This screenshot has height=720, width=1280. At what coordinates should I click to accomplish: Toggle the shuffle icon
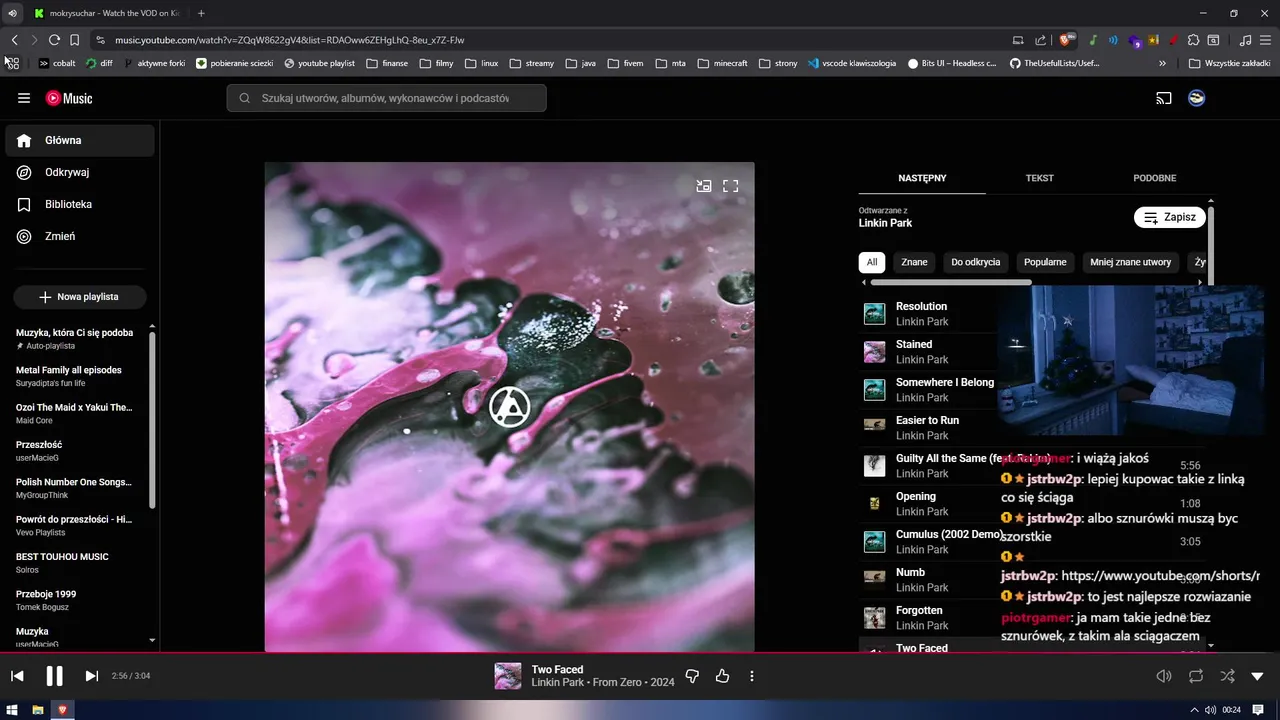pos(1227,677)
